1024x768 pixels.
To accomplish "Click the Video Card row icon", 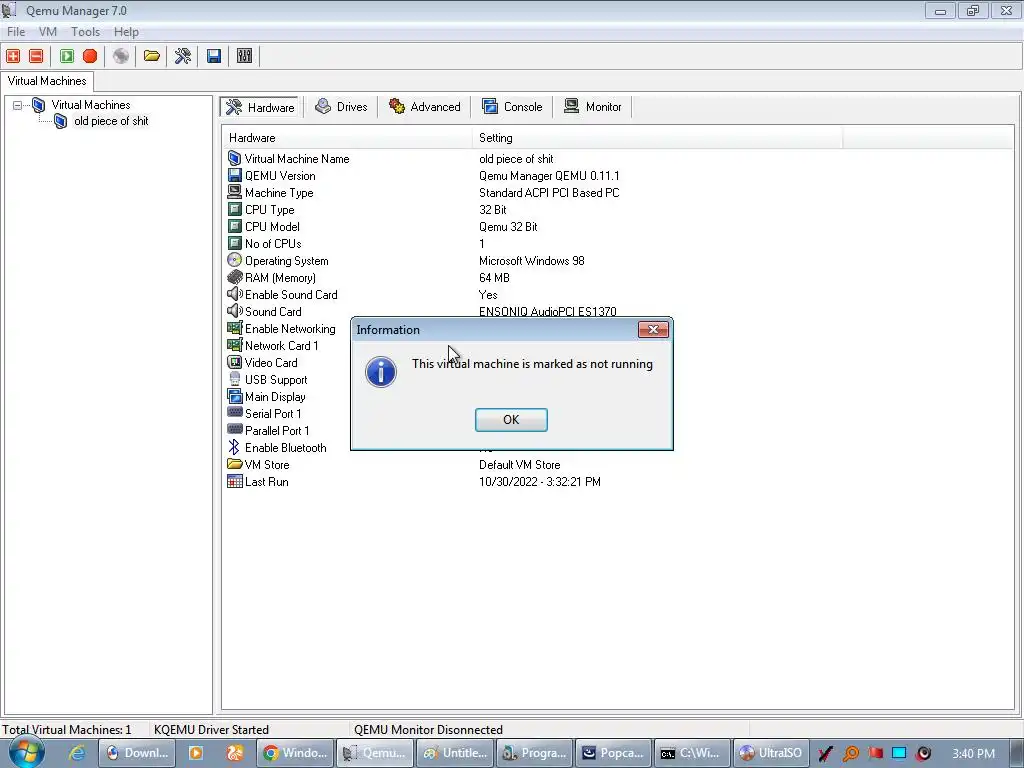I will click(x=234, y=362).
